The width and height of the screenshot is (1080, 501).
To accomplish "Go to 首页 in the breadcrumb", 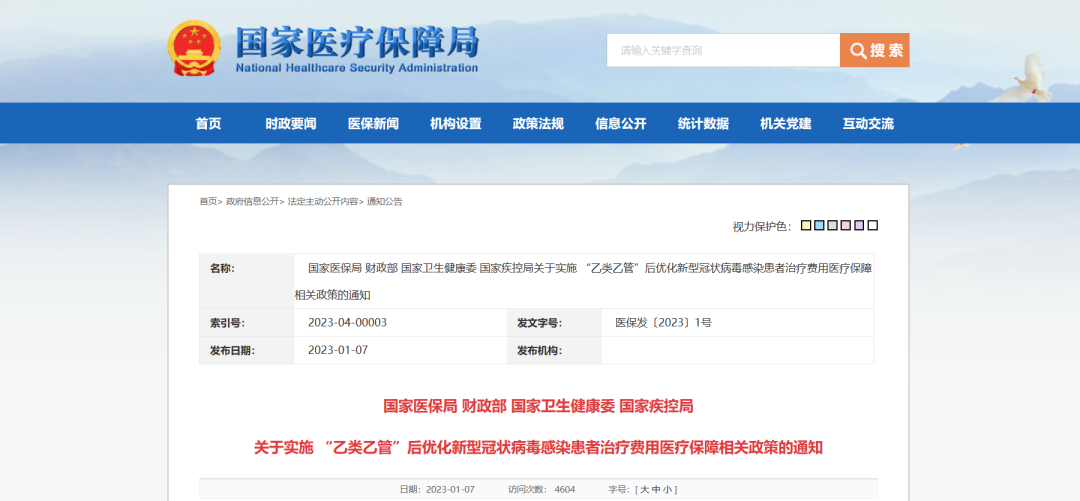I will pos(208,201).
